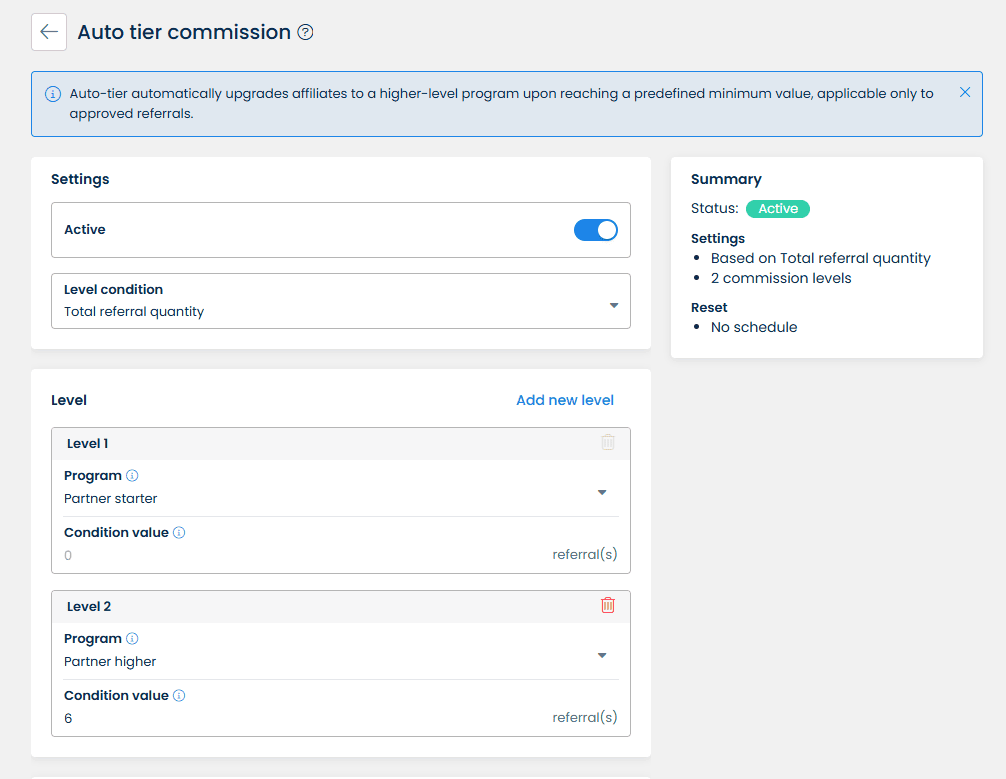Open the Level condition dropdown
1006x779 pixels.
(x=340, y=301)
